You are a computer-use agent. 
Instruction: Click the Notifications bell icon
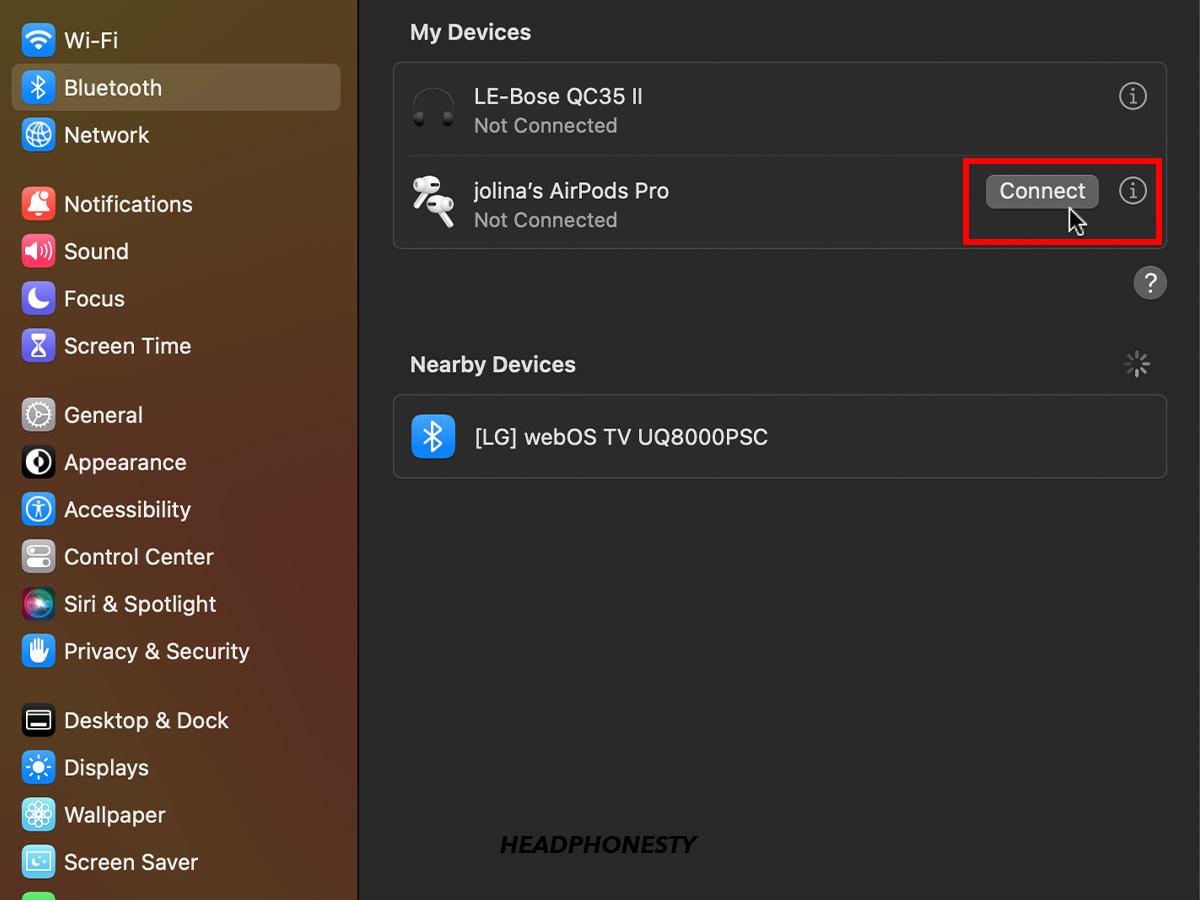coord(39,204)
